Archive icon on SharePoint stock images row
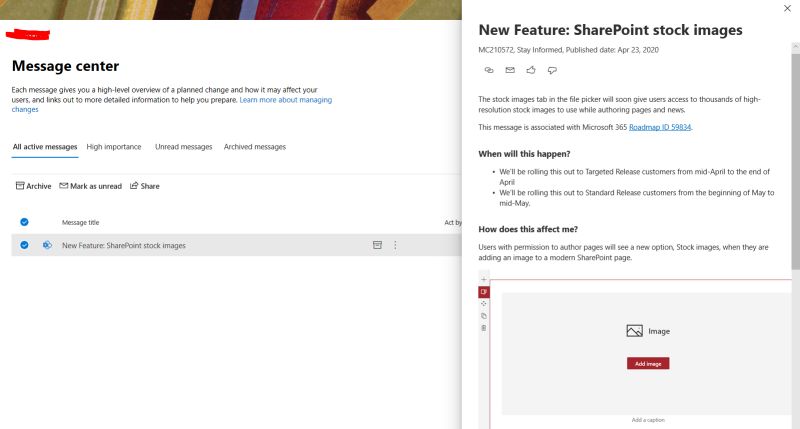Screen dimensions: 800x429 click(x=377, y=245)
